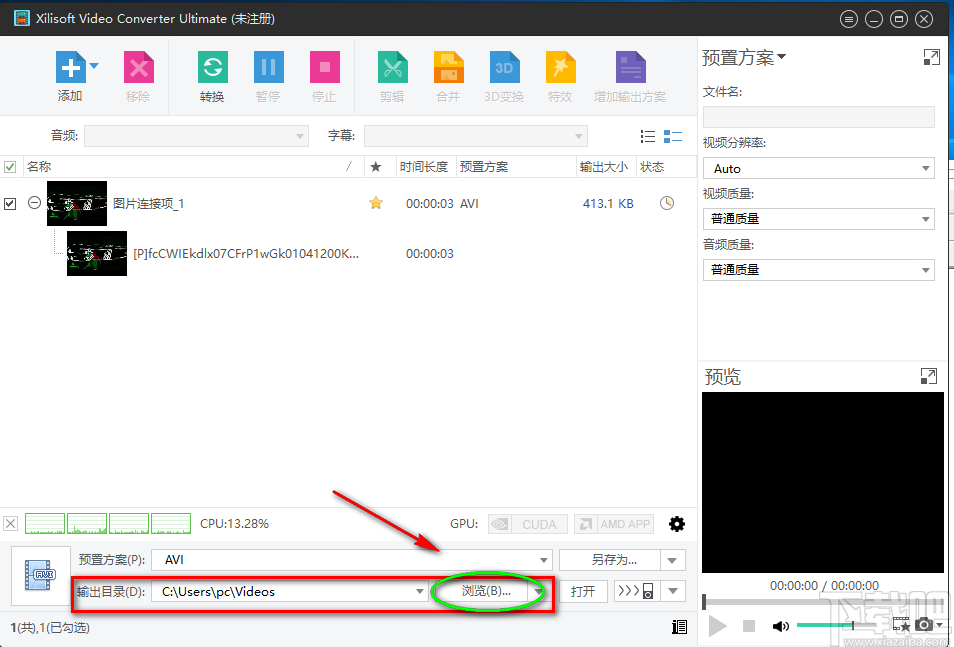
Task: Sort list by 名称 column header
Action: pos(193,167)
